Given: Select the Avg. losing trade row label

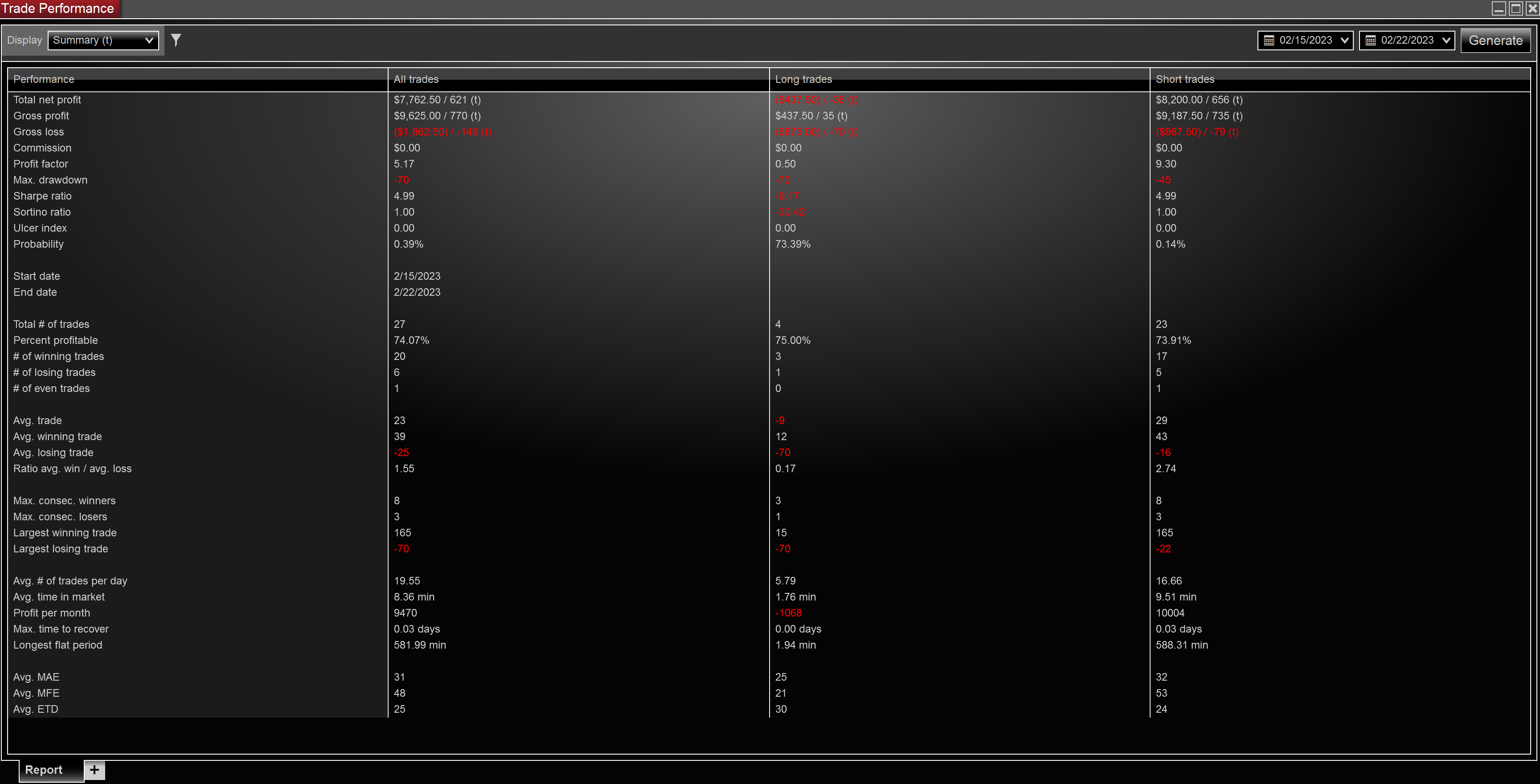Looking at the screenshot, I should click(x=53, y=453).
